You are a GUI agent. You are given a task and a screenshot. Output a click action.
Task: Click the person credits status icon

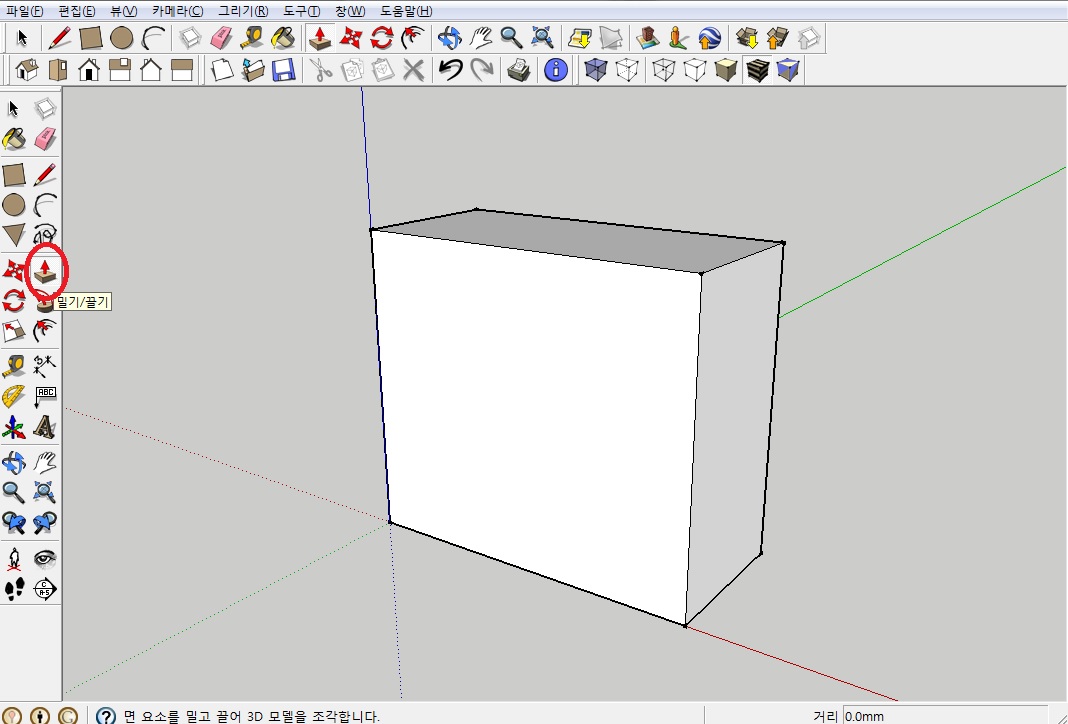point(40,716)
